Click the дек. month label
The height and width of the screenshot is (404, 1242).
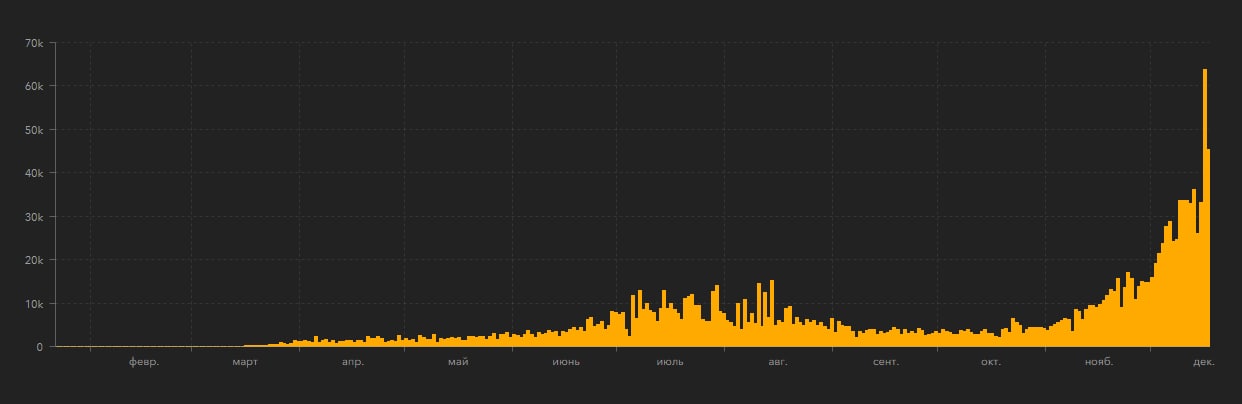tap(1203, 362)
